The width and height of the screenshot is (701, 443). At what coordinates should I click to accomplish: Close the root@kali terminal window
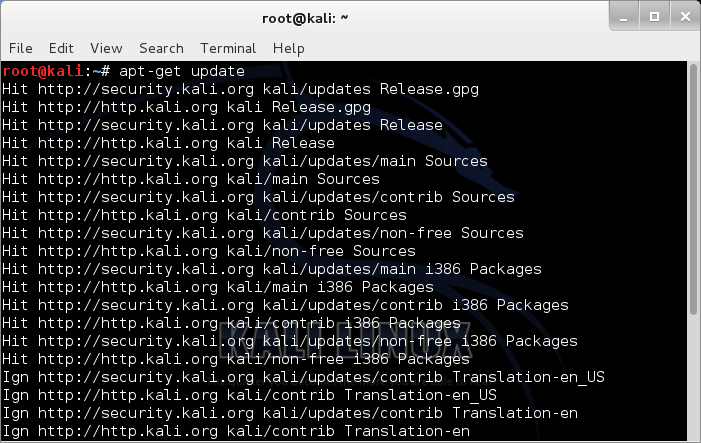[685, 17]
